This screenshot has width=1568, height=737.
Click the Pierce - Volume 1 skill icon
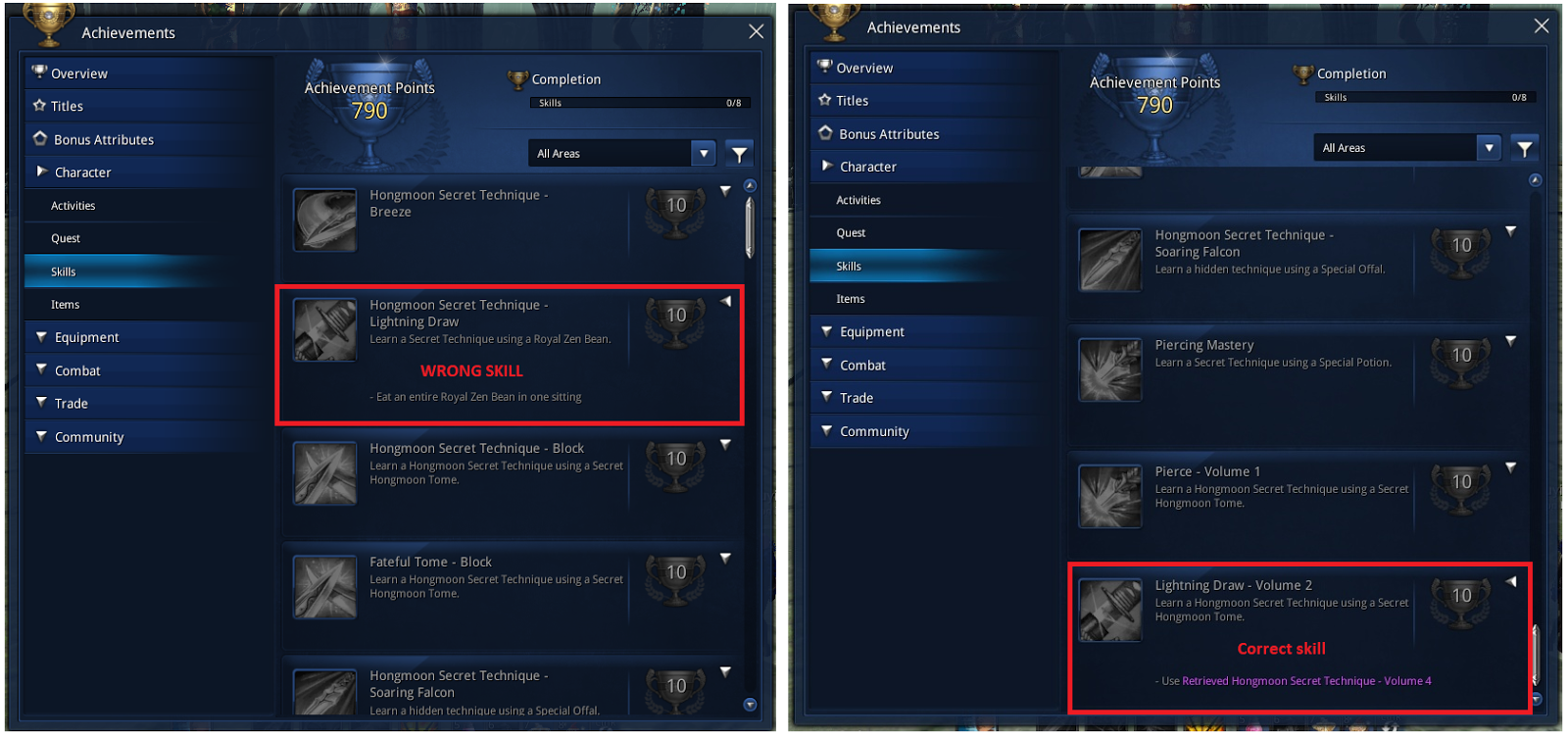pyautogui.click(x=1109, y=496)
